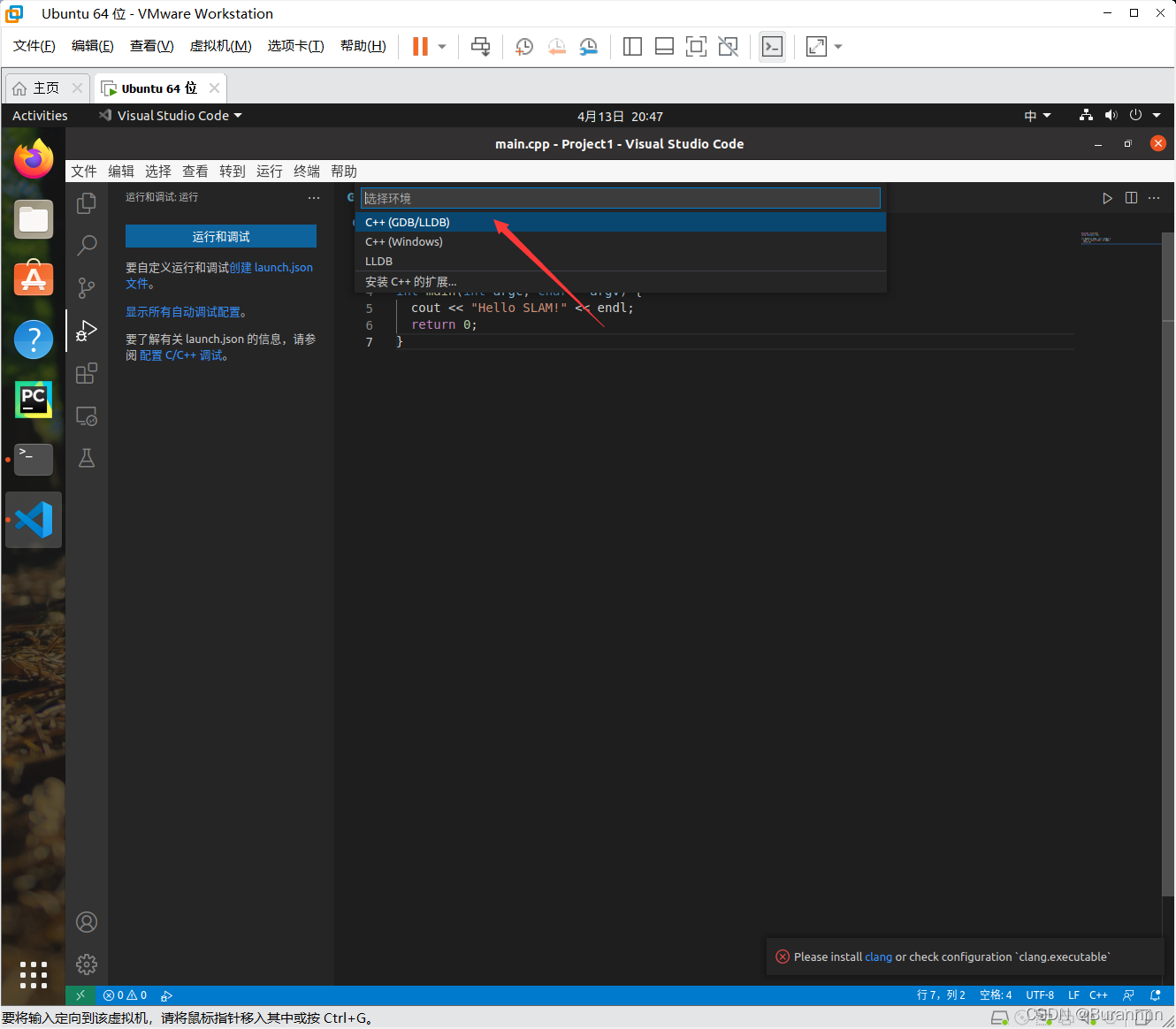Open notifications bell in status bar

[x=1156, y=995]
